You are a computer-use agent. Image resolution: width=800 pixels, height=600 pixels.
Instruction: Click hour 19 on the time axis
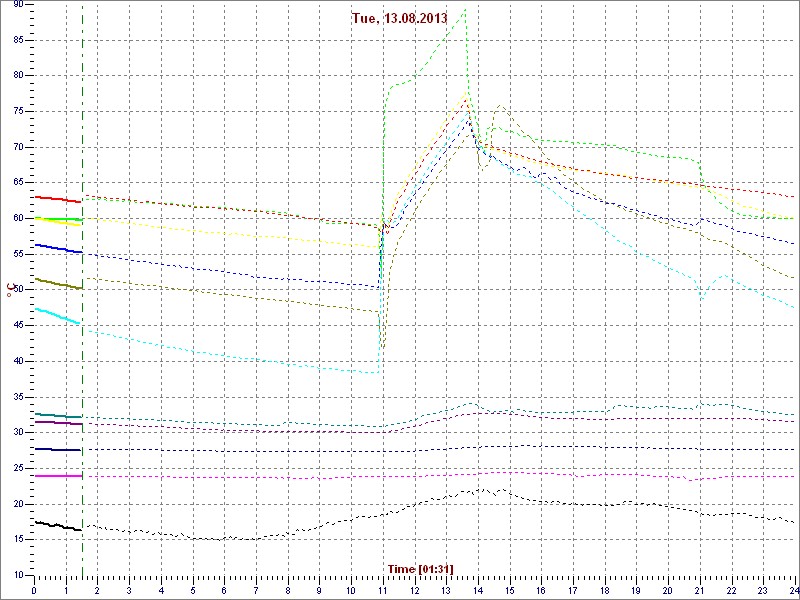pyautogui.click(x=637, y=590)
